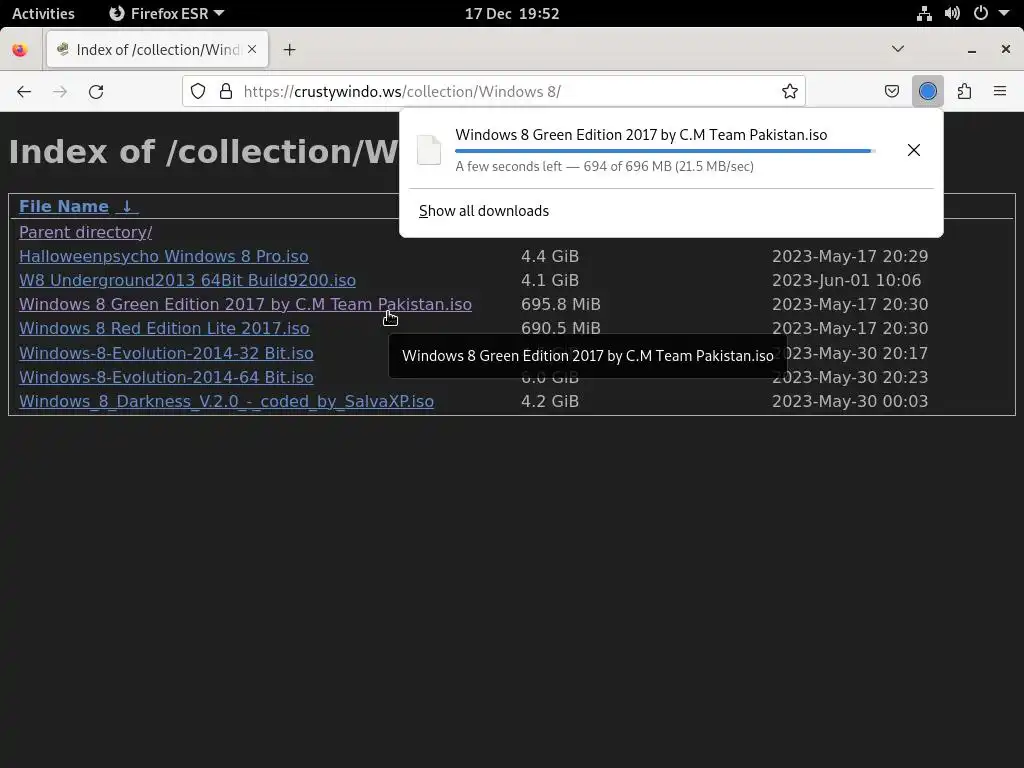Click the system volume icon
1024x768 pixels.
point(952,13)
